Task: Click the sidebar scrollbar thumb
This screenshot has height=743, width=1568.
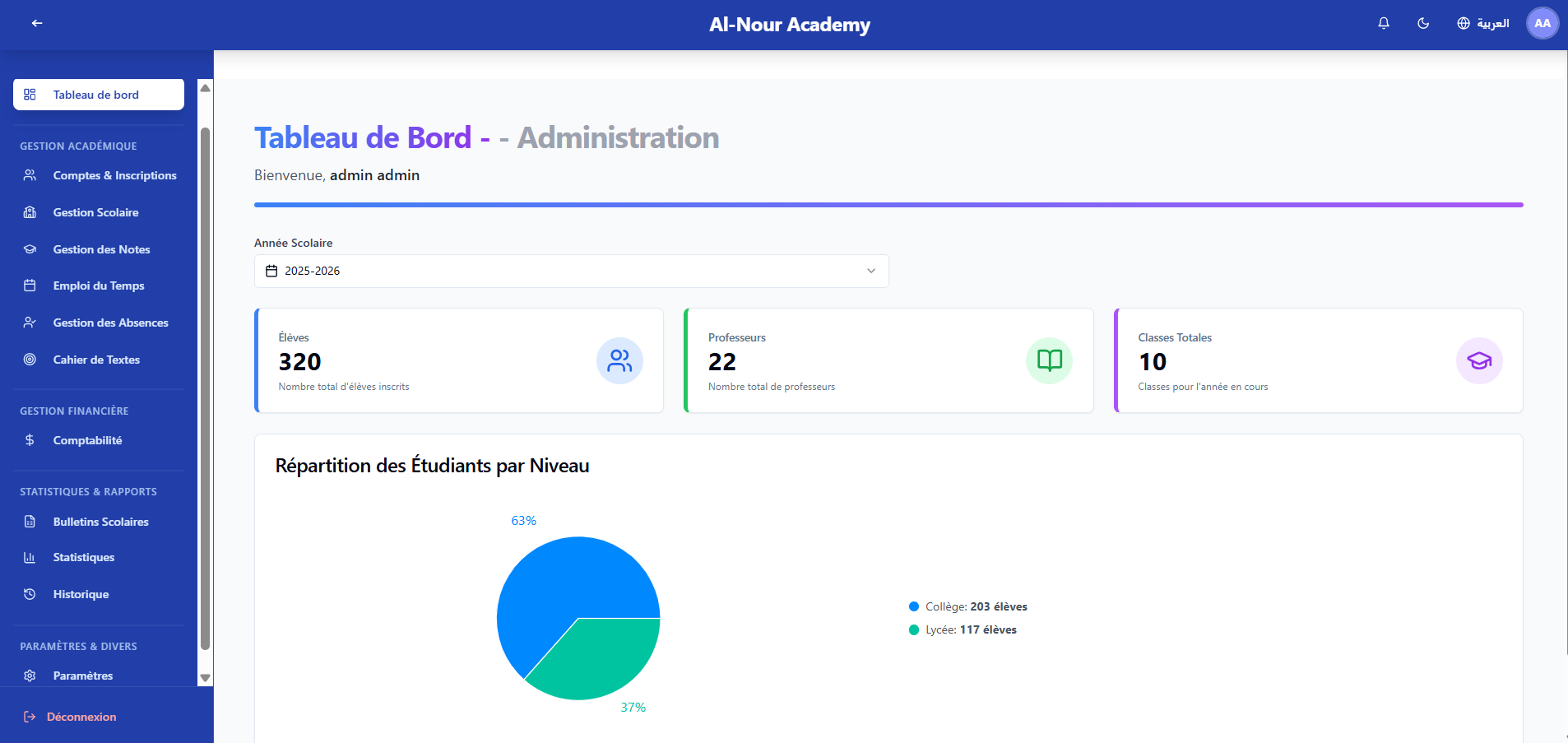Action: click(x=206, y=388)
